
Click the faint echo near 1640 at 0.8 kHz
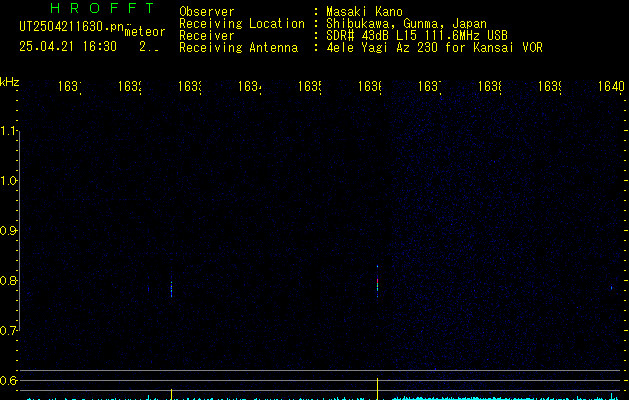611,288
